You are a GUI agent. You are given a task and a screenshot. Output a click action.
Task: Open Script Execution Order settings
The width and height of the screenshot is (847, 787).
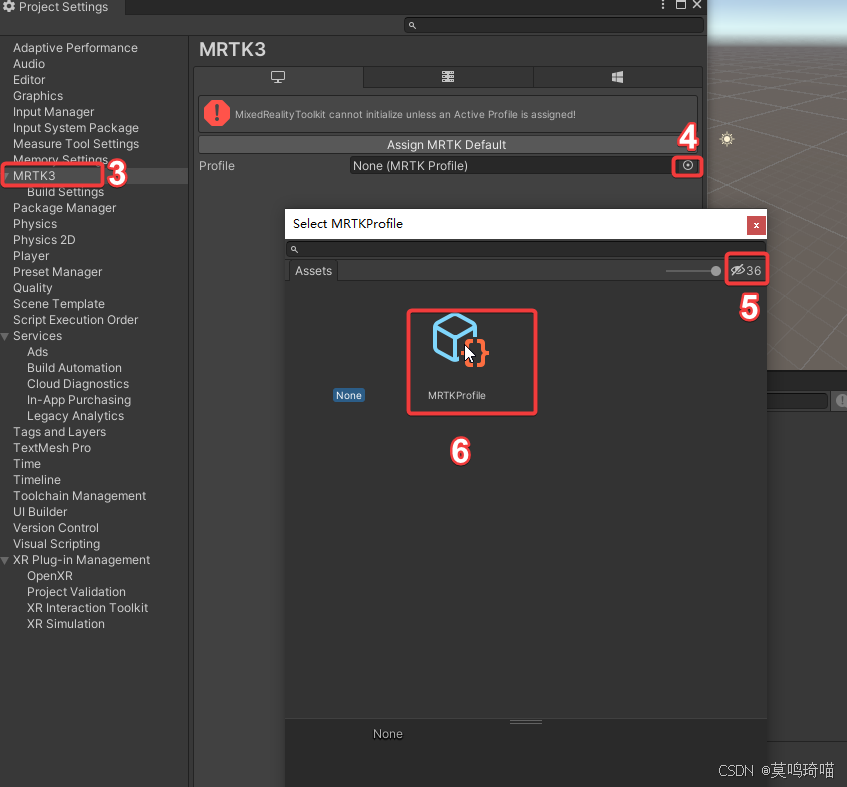pyautogui.click(x=76, y=320)
